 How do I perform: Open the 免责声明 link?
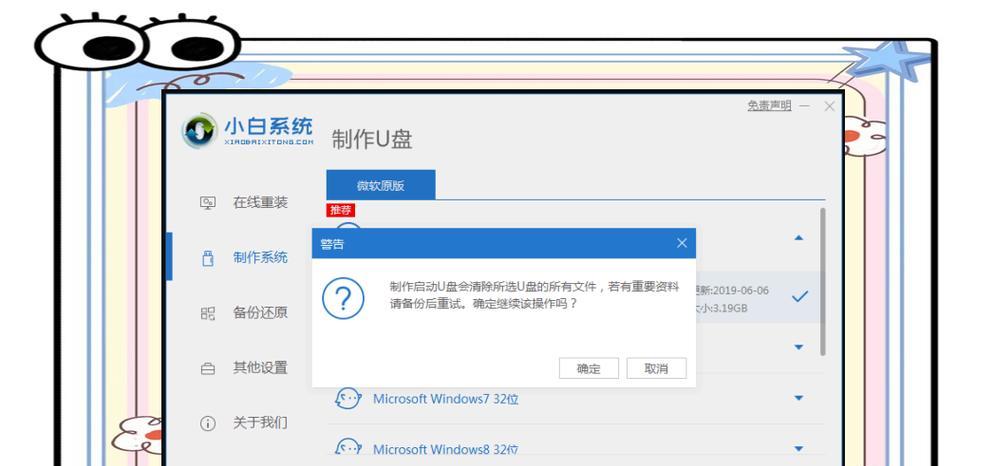(769, 106)
